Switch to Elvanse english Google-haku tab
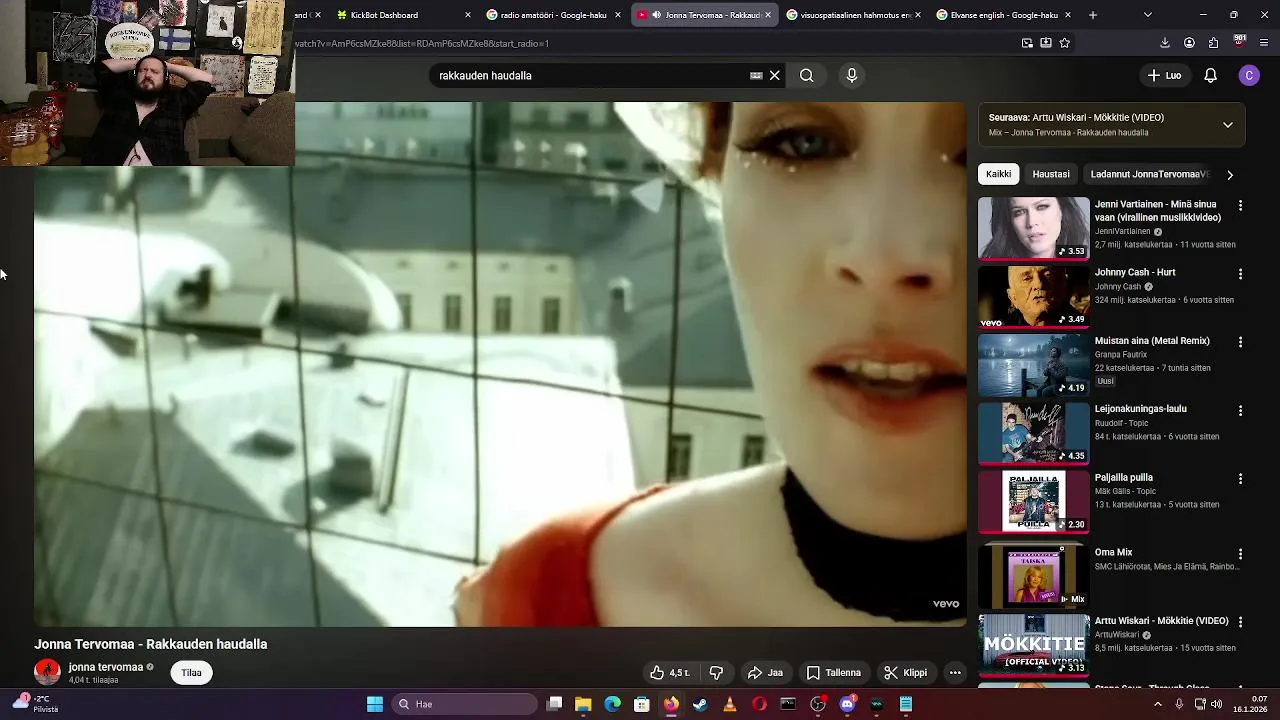Screen dimensions: 1280x720 pyautogui.click(x=1003, y=15)
